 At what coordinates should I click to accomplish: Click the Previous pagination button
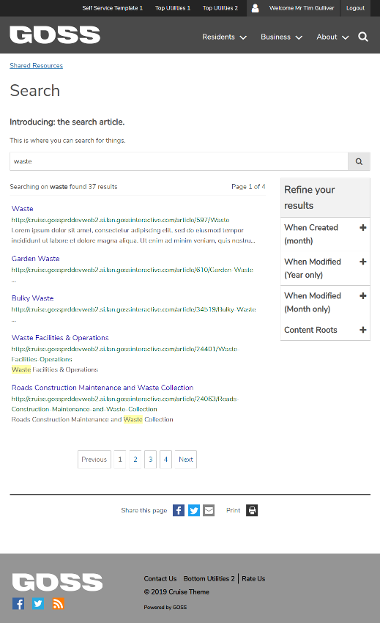[94, 459]
